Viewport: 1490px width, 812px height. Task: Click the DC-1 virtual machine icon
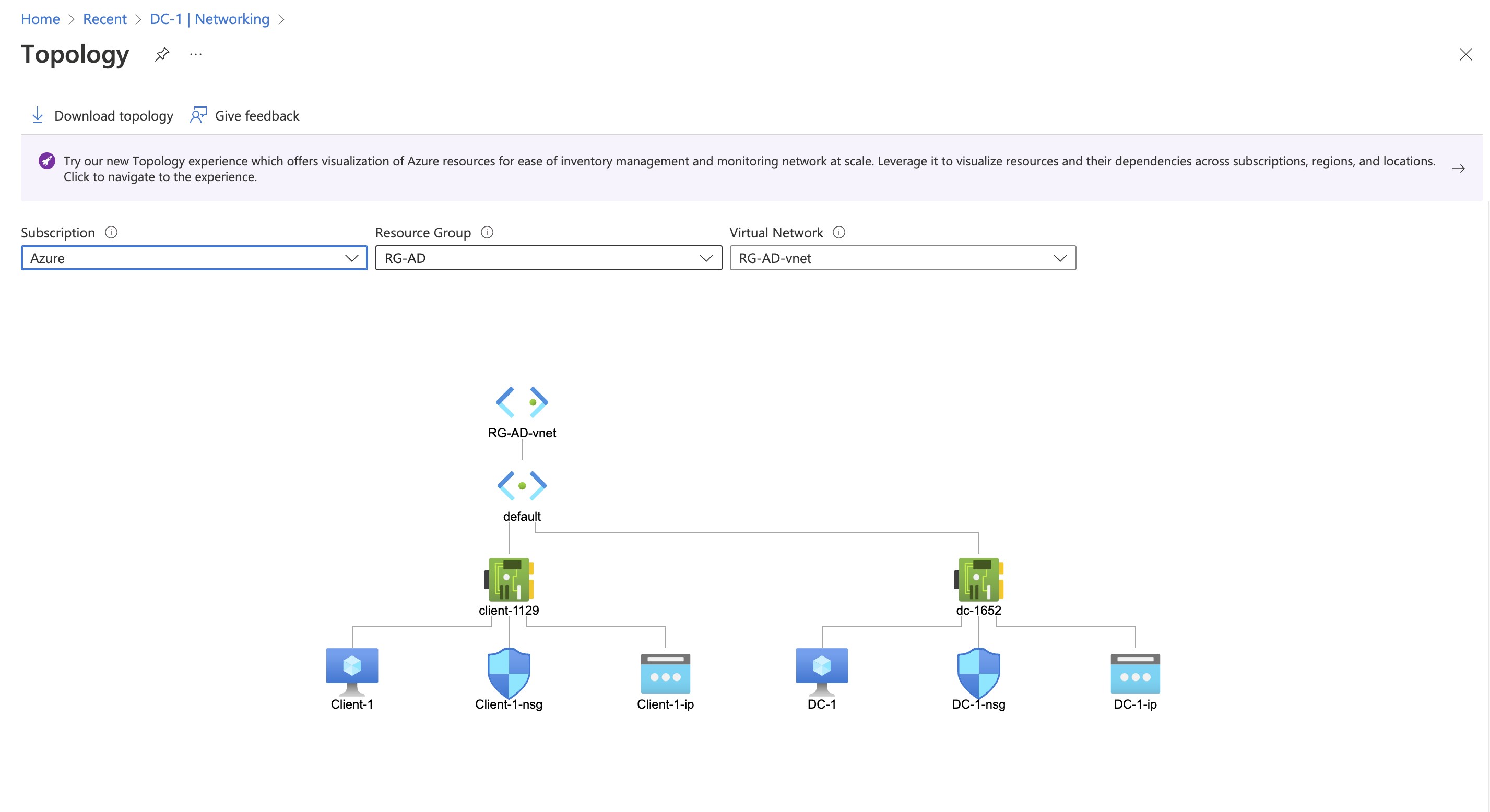click(x=821, y=671)
